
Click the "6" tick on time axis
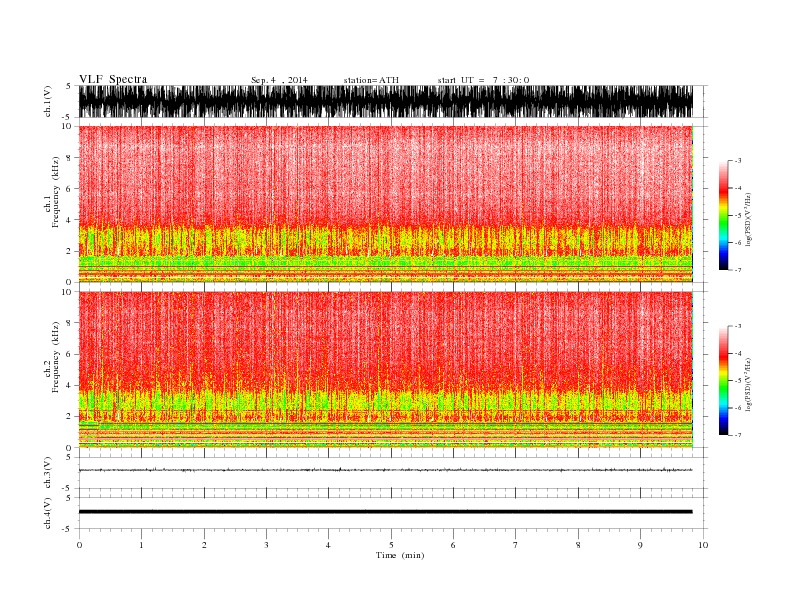[453, 545]
